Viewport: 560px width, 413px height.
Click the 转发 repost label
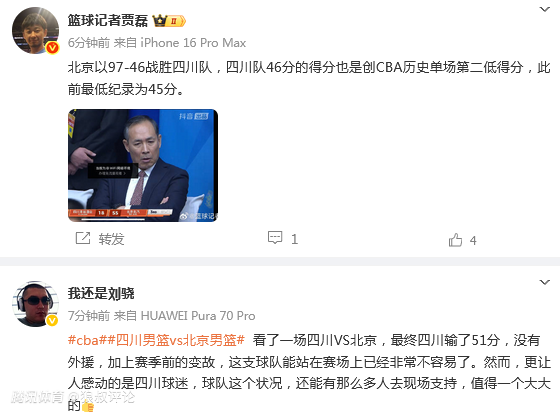pos(111,239)
